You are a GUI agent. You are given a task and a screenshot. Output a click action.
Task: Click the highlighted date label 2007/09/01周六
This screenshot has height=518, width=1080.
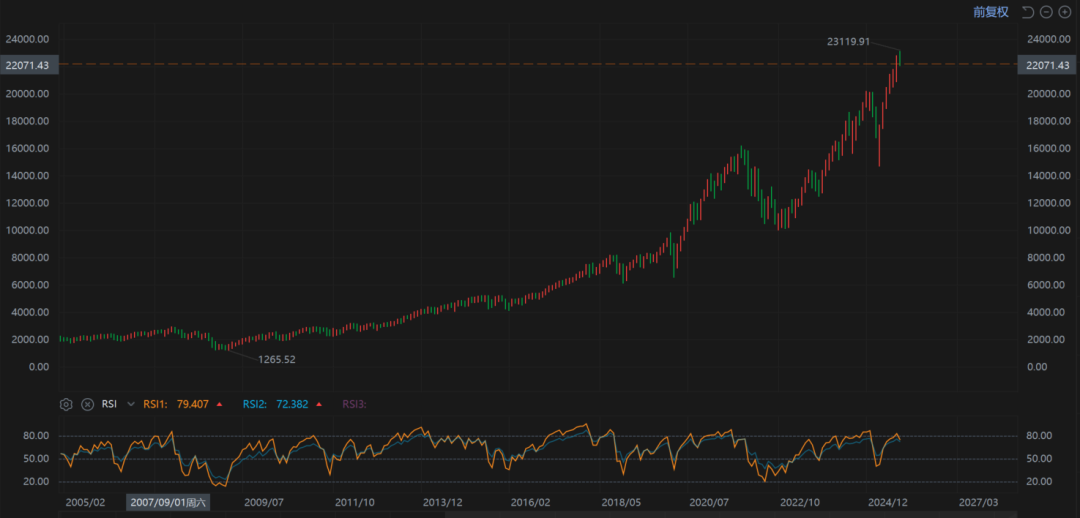(168, 502)
